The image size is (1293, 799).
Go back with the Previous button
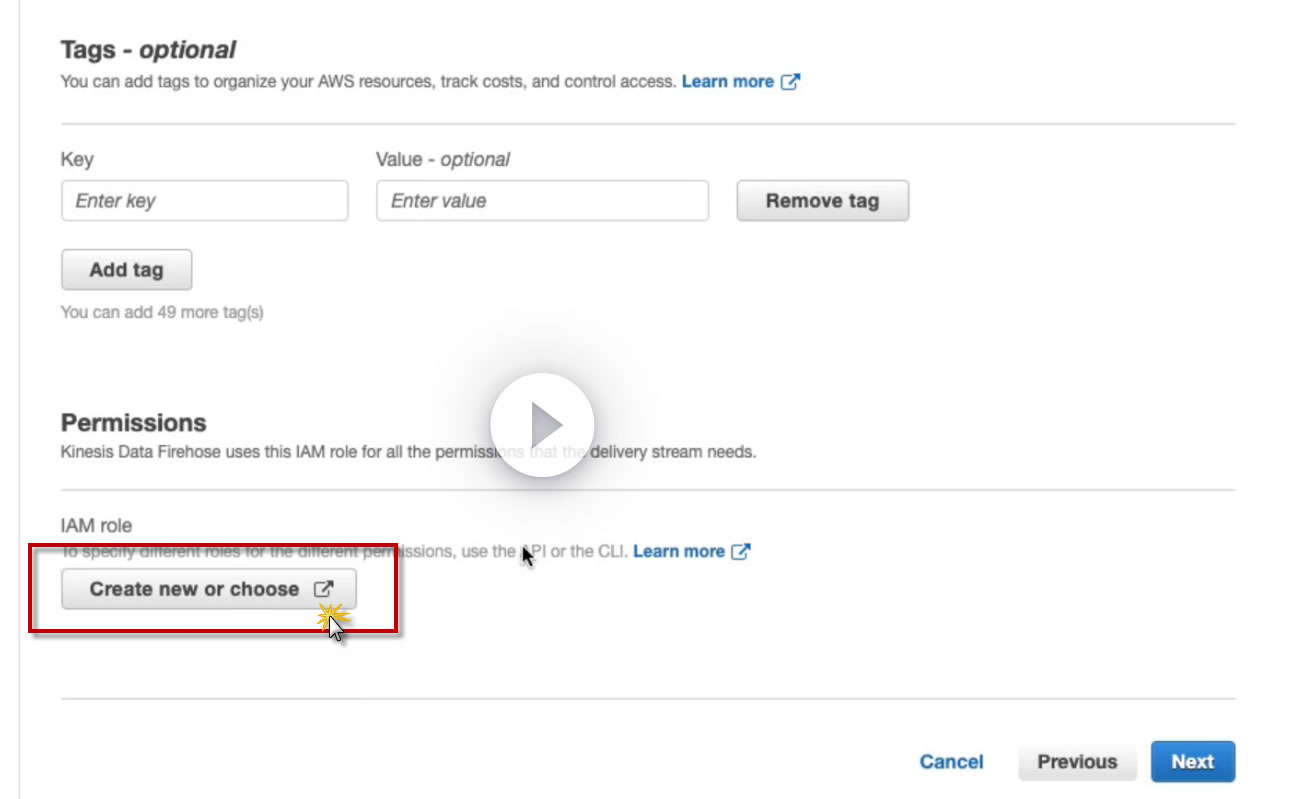pos(1076,761)
